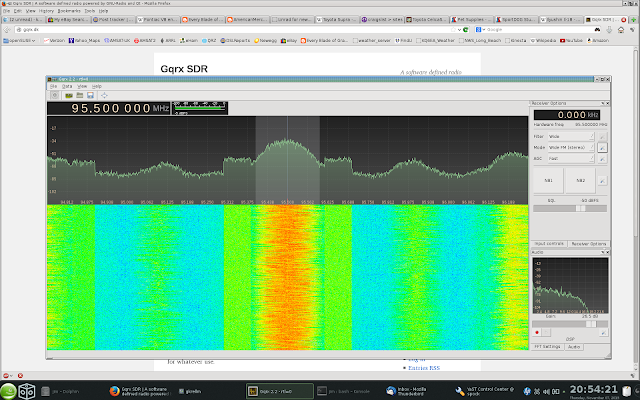
Task: Click the audio Gain slider handle
Action: pos(591,324)
